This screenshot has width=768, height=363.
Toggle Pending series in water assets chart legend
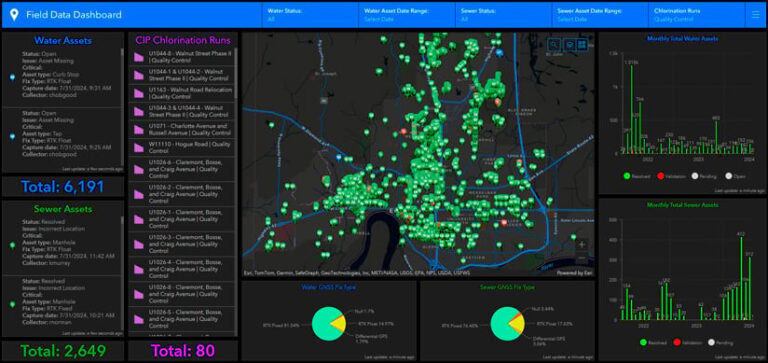point(704,176)
